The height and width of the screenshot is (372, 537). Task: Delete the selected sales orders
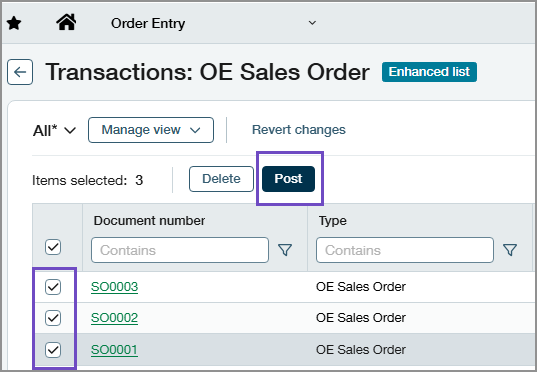tap(221, 179)
